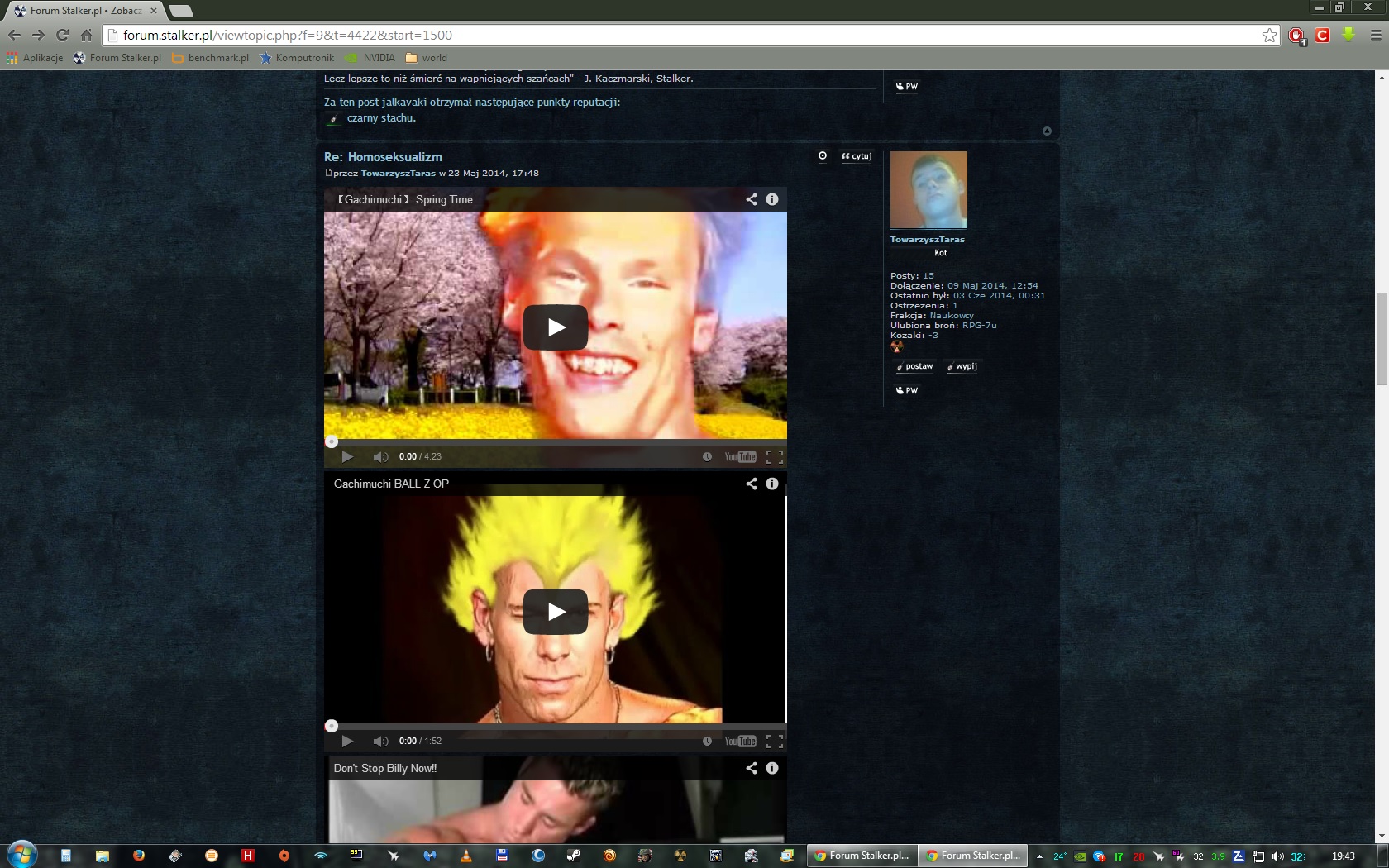Open video title link Don't Stop Billy Now!!
The image size is (1389, 868).
pyautogui.click(x=385, y=768)
